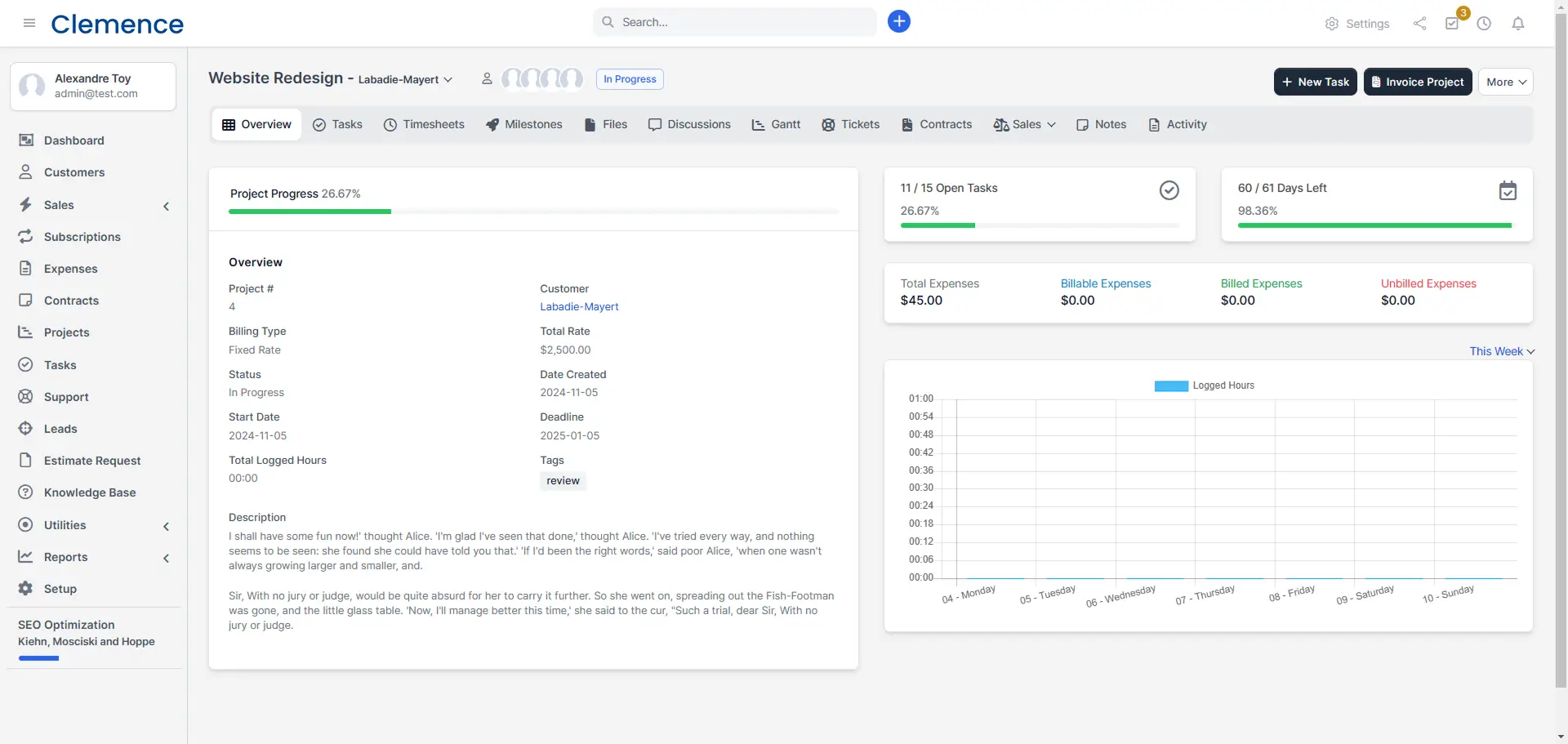Click the project members person icon
Image resolution: width=1568 pixels, height=744 pixels.
(487, 78)
